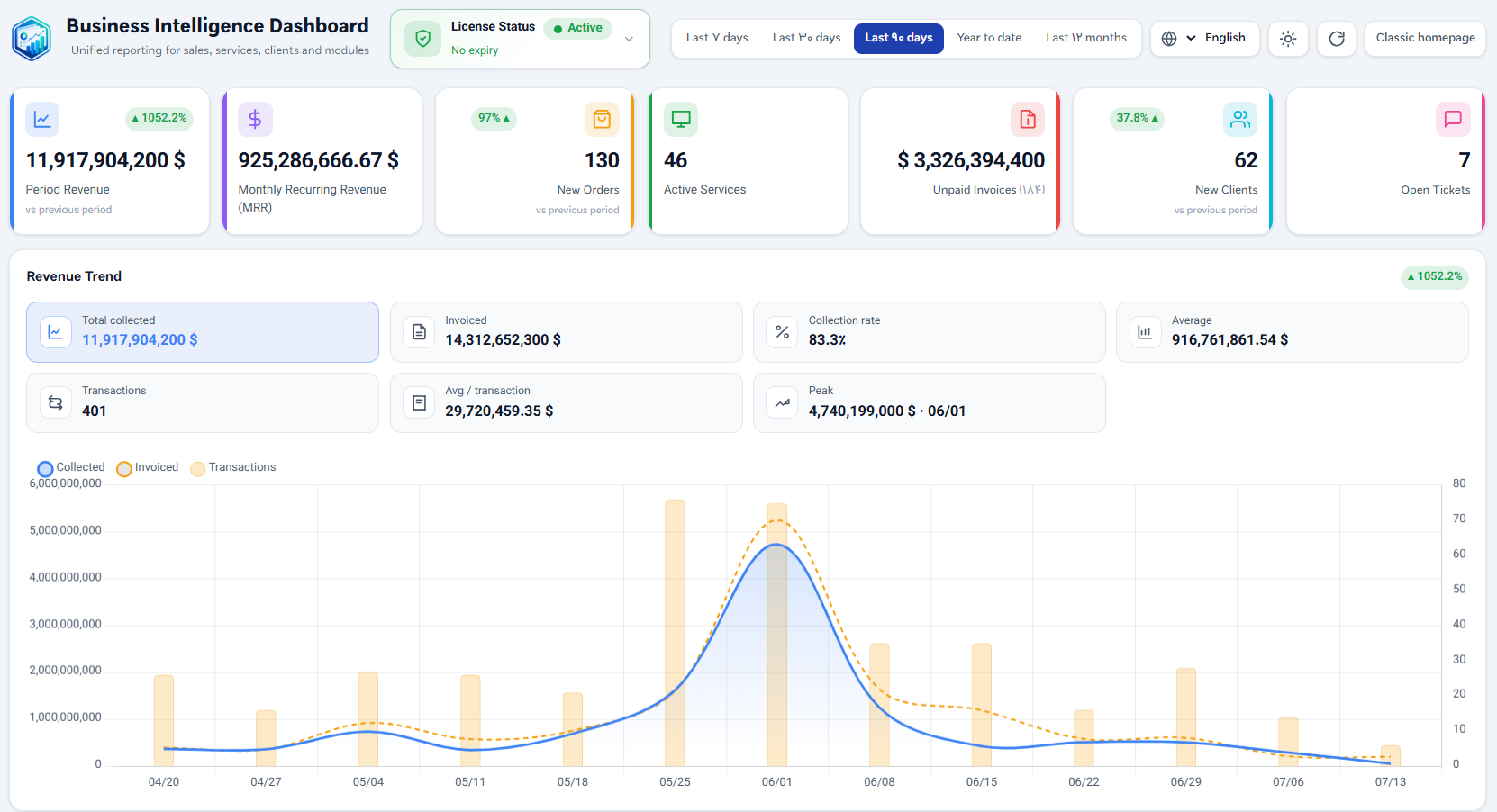
Task: Click the Peak trend icon
Action: click(x=782, y=403)
